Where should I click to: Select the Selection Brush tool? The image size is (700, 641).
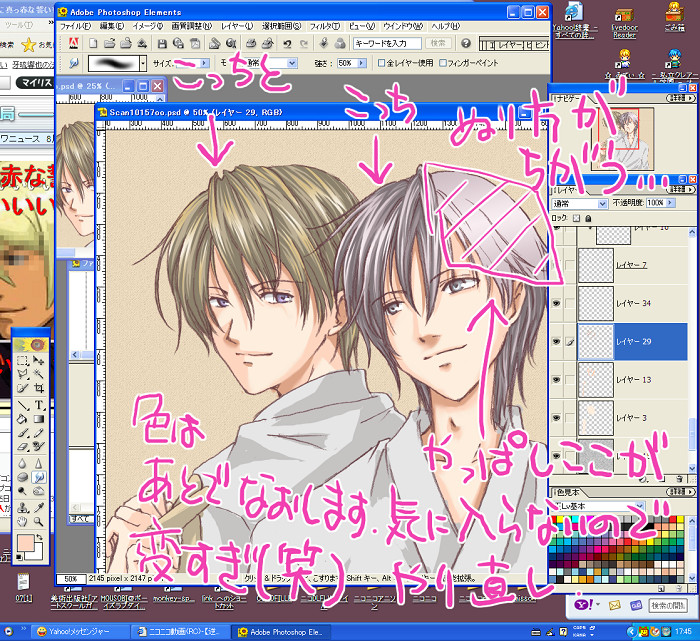22,387
